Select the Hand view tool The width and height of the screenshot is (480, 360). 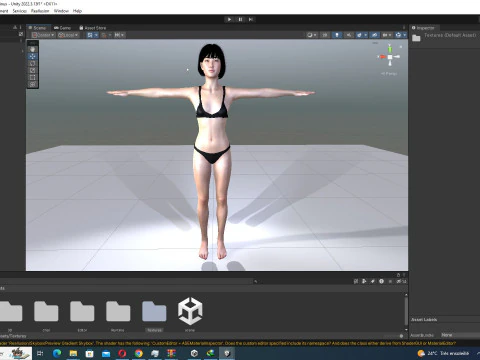(x=33, y=49)
